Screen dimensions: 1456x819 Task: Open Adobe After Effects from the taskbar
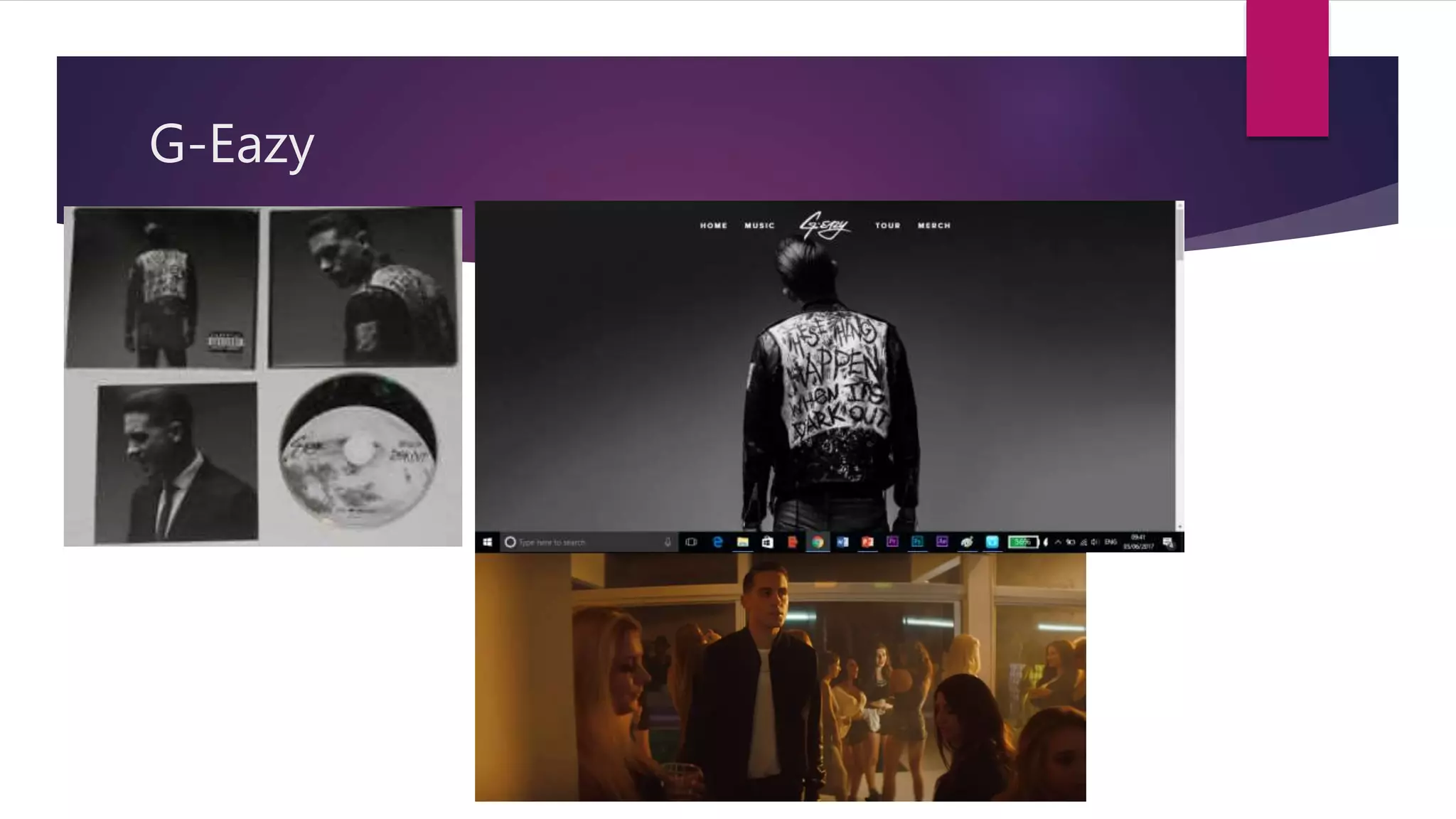(942, 542)
